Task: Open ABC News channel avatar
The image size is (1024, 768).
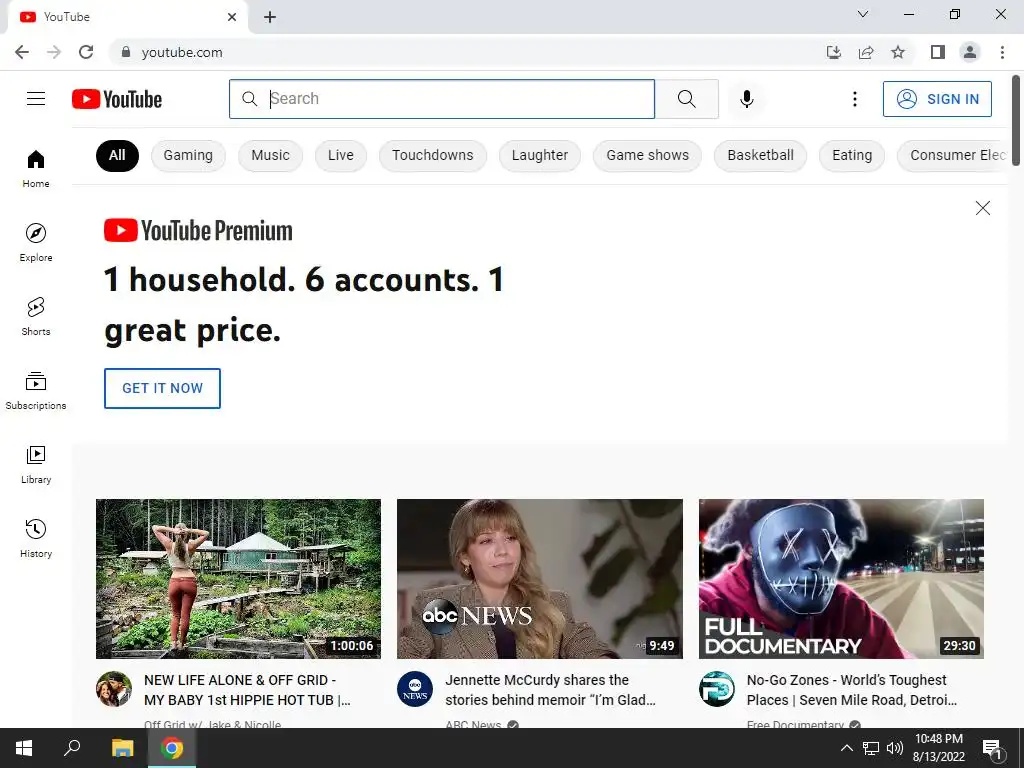Action: coord(415,689)
